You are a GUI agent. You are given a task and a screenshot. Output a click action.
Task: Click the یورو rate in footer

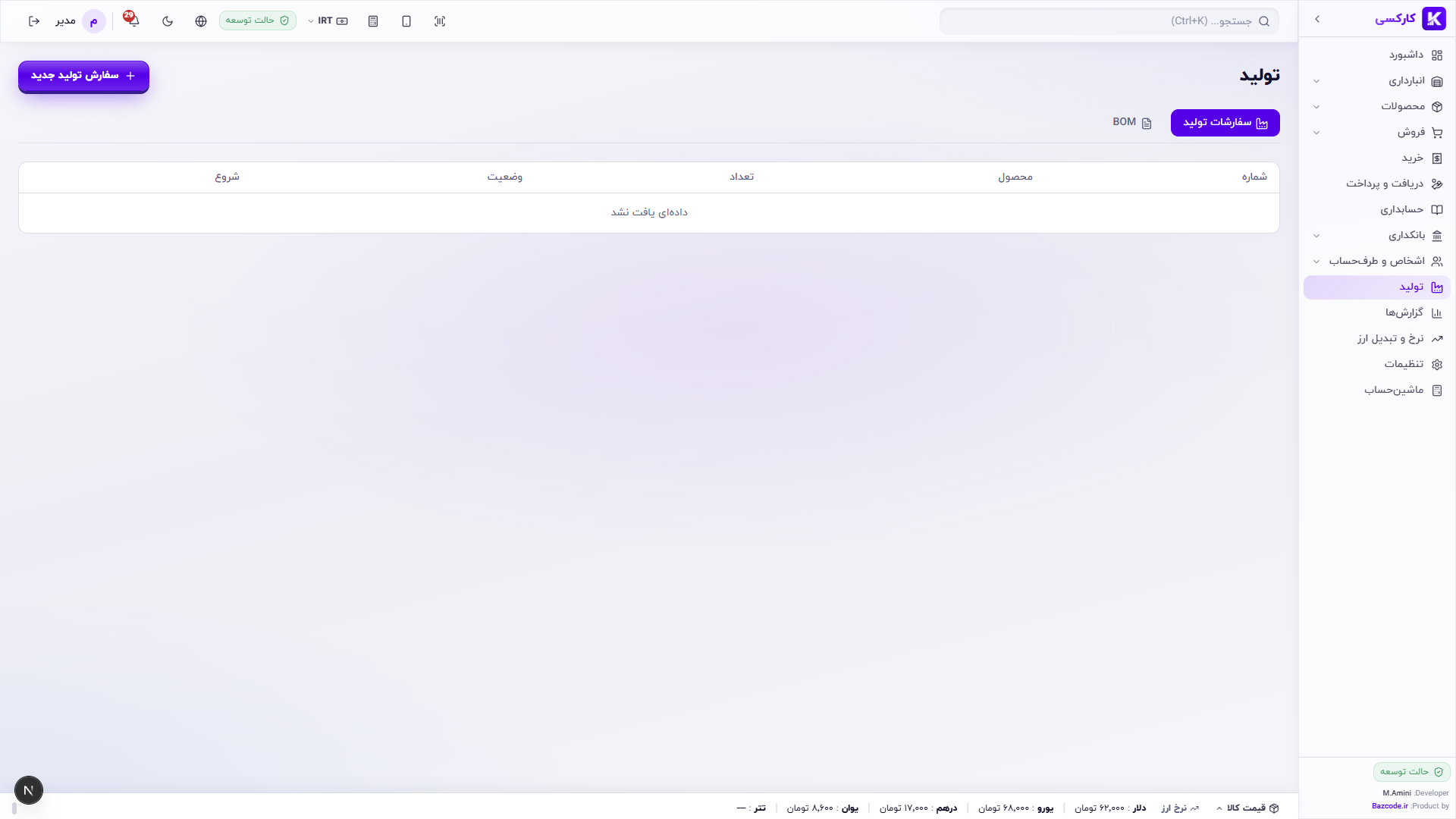click(x=1016, y=808)
